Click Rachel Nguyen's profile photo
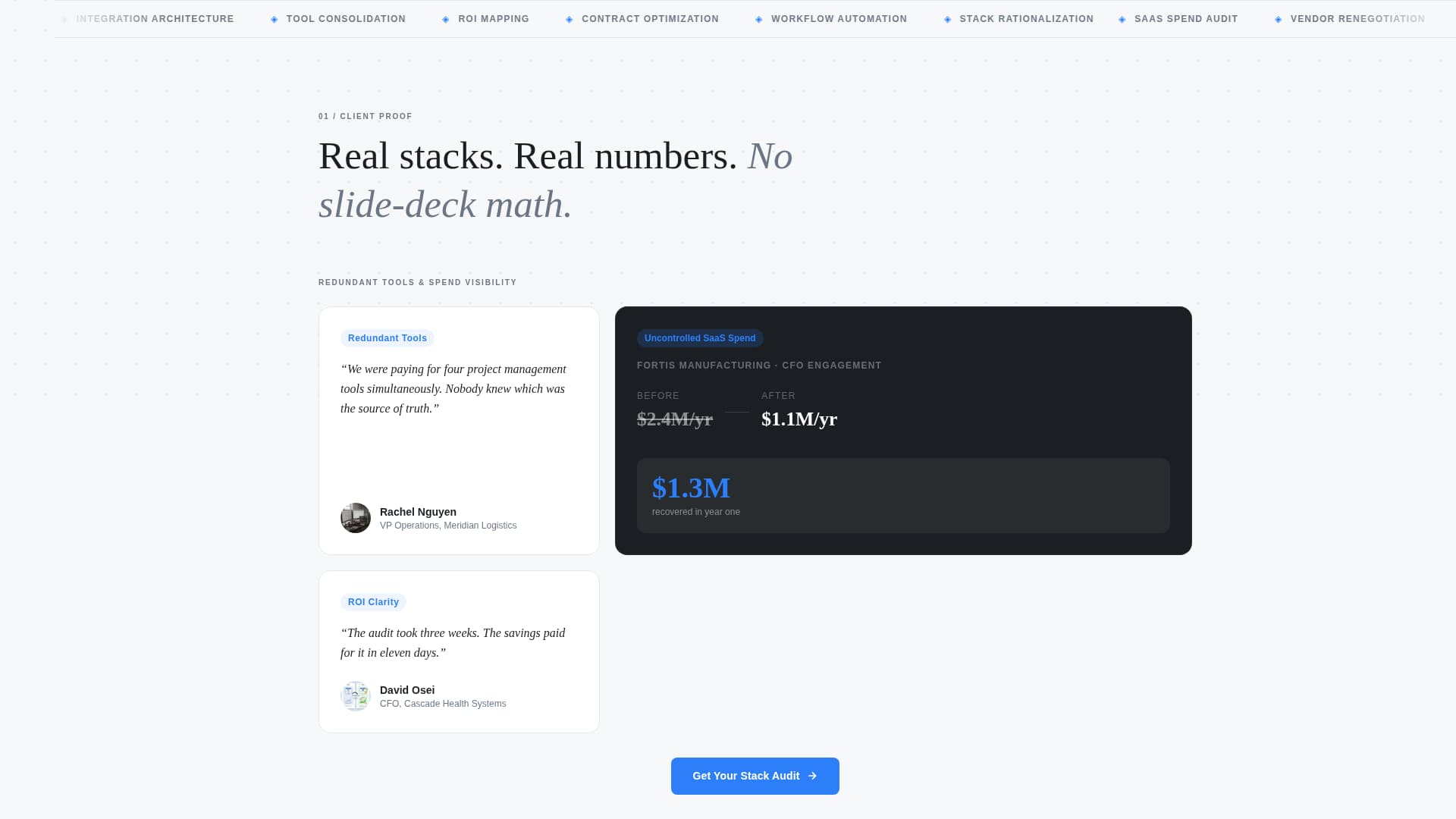 355,518
